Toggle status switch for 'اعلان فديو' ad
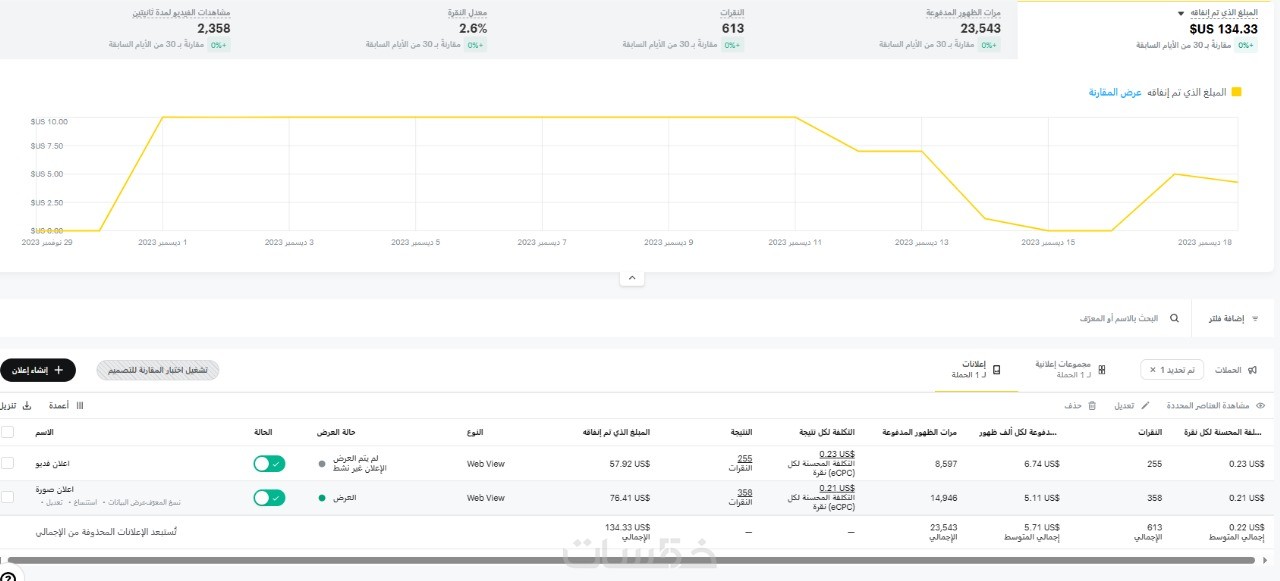Viewport: 1280px width, 581px height. (x=269, y=464)
